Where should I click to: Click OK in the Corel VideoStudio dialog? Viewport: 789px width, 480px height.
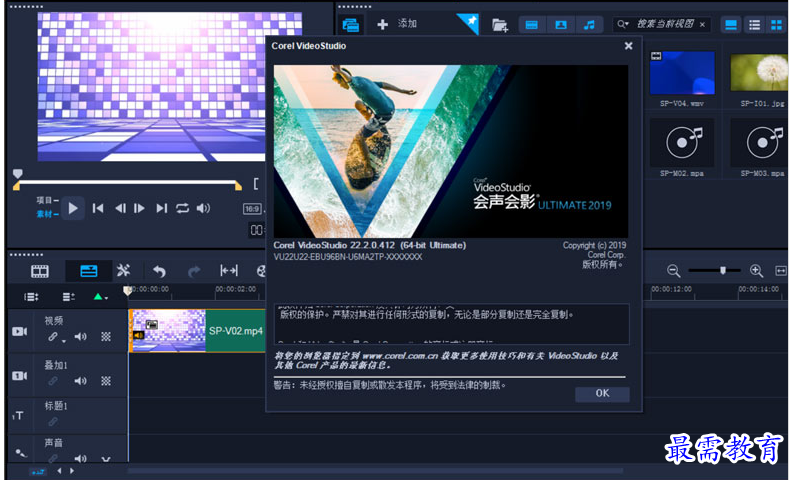pos(602,393)
